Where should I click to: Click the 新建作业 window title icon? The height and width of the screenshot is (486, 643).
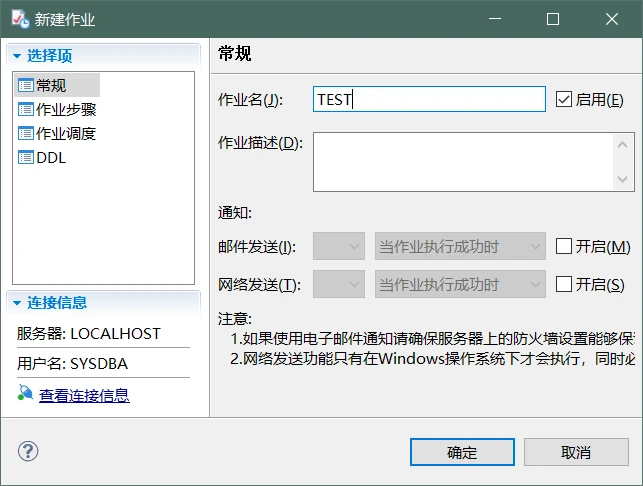click(20, 19)
